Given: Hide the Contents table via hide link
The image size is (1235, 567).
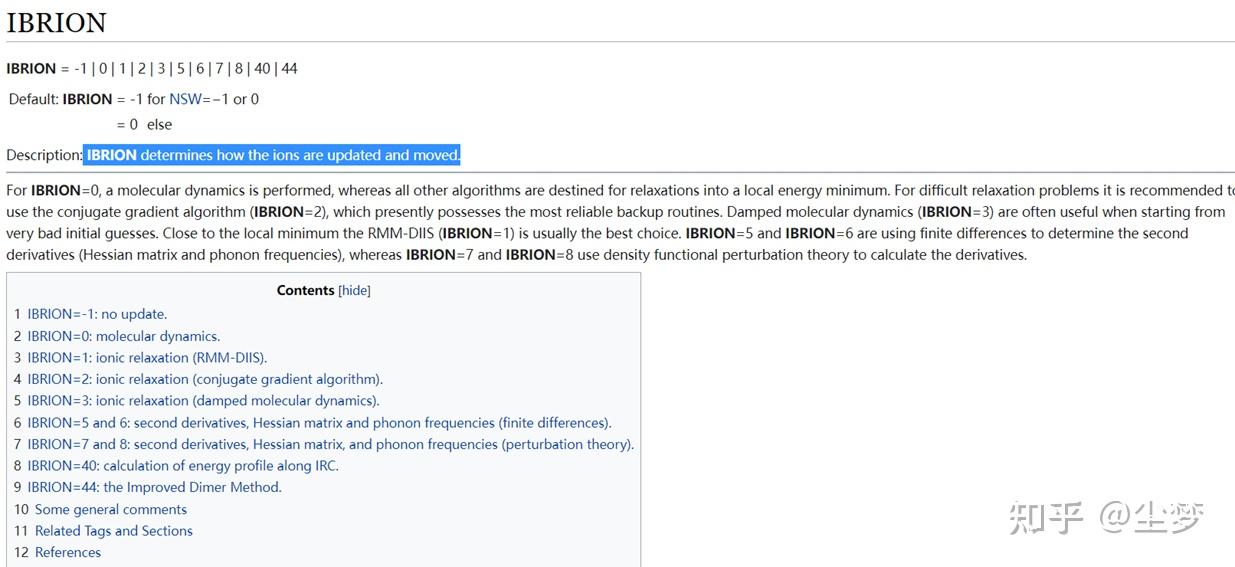Looking at the screenshot, I should pyautogui.click(x=354, y=290).
